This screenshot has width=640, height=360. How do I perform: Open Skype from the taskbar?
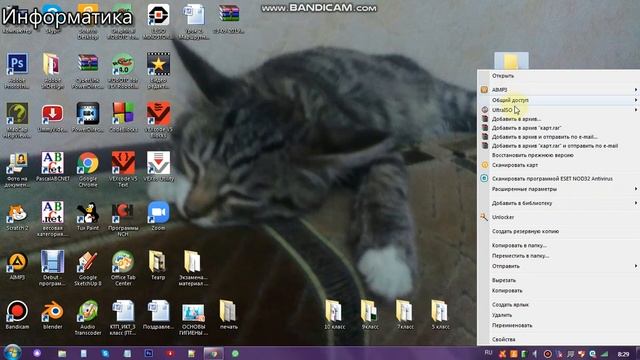105,353
